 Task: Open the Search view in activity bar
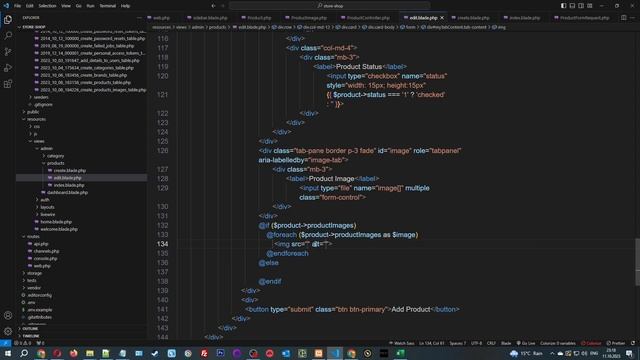(8, 36)
